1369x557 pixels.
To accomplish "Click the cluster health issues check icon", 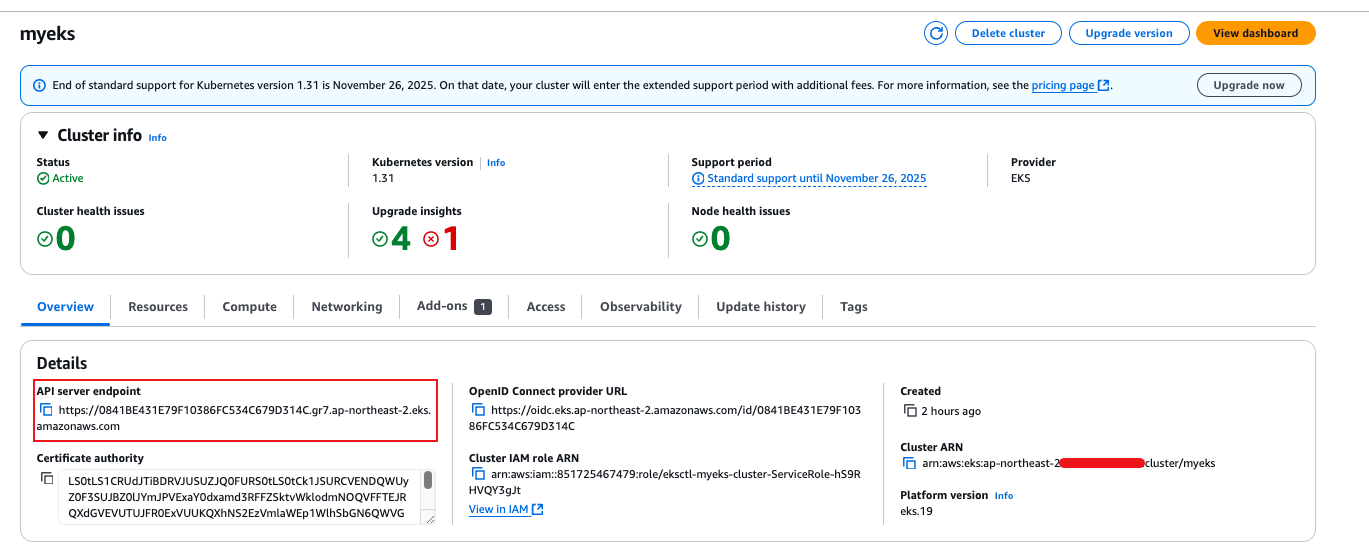I will click(x=45, y=239).
